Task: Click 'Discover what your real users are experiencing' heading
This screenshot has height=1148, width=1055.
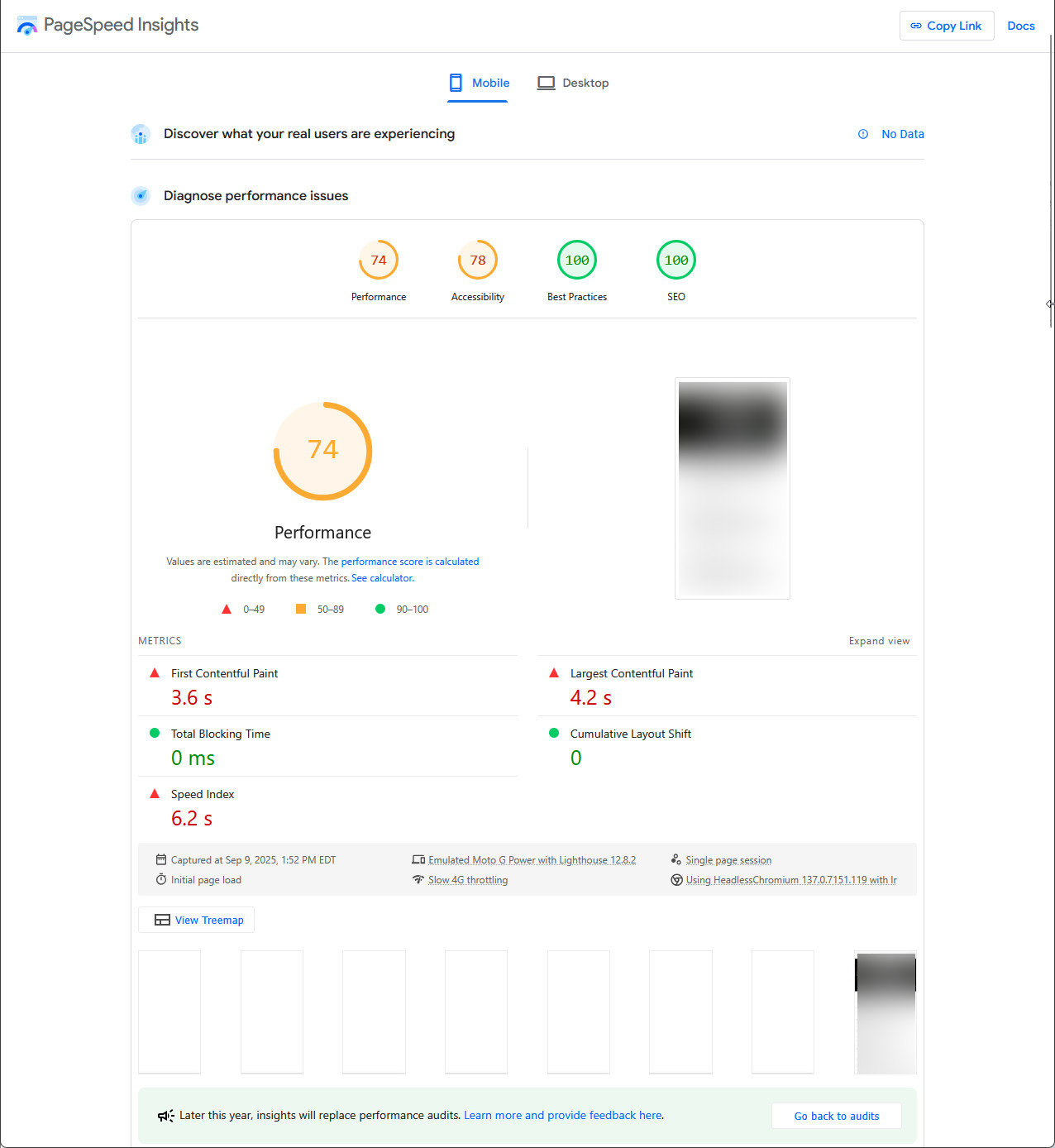Action: pos(309,134)
